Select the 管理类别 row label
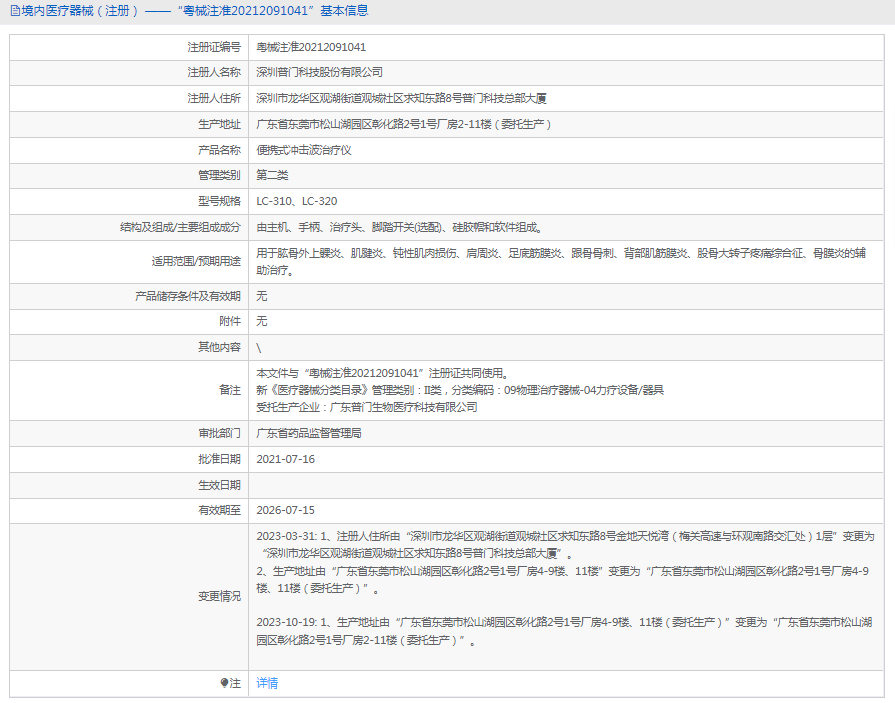The height and width of the screenshot is (703, 895). tap(219, 175)
